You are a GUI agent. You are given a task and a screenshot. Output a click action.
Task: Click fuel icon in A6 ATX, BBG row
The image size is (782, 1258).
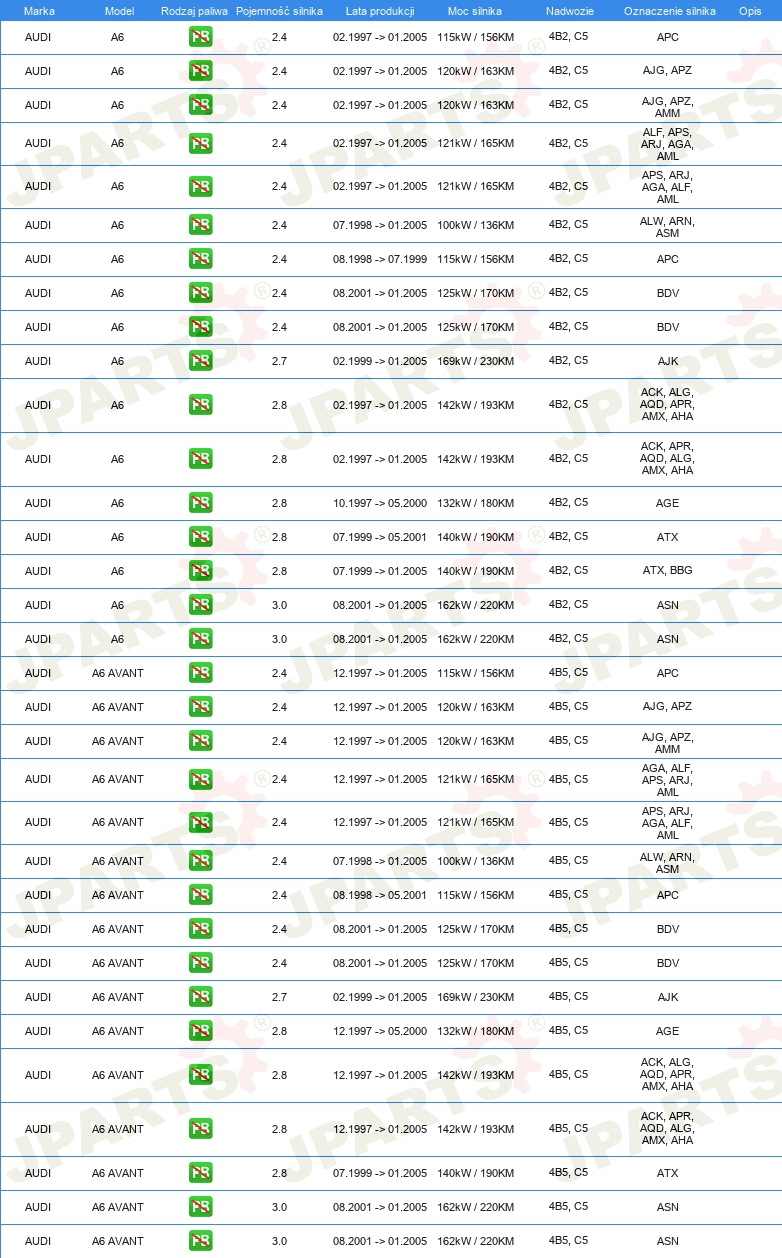click(200, 571)
